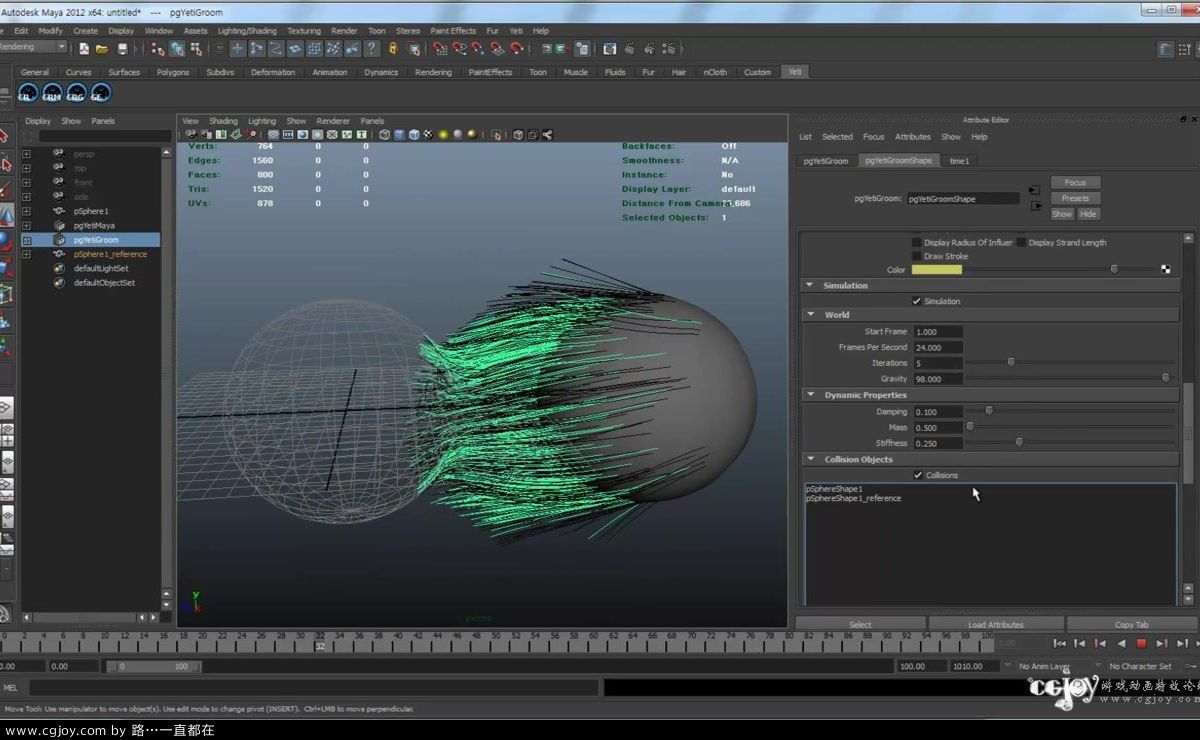Expand the pgYetiGroom node in Outliner
The height and width of the screenshot is (740, 1200).
(27, 240)
